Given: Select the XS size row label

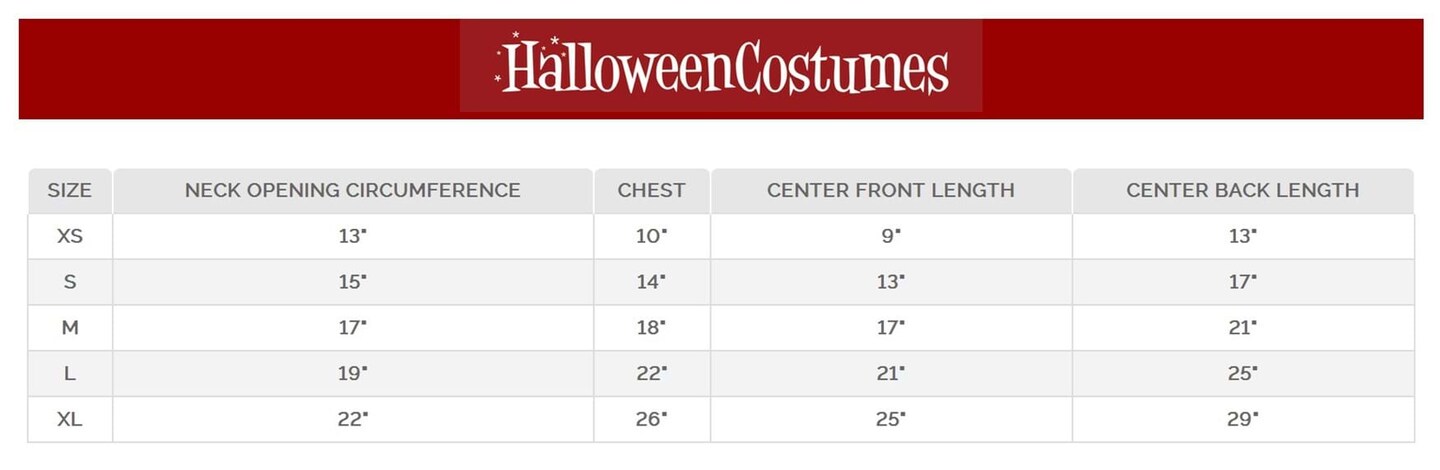Looking at the screenshot, I should pos(70,236).
